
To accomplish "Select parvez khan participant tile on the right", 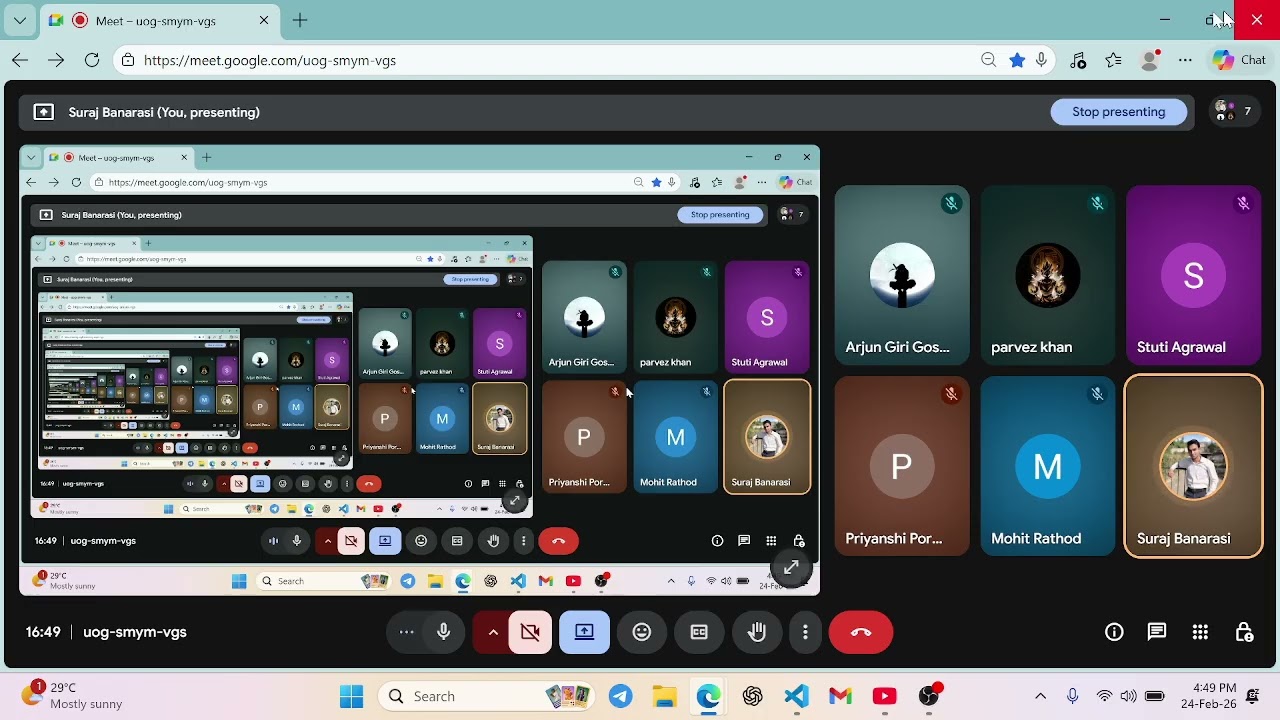I will click(1047, 275).
